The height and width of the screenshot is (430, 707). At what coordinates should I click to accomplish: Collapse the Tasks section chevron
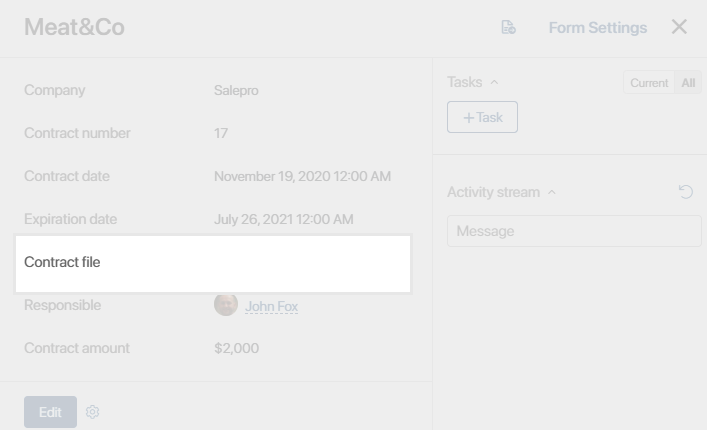tap(494, 82)
